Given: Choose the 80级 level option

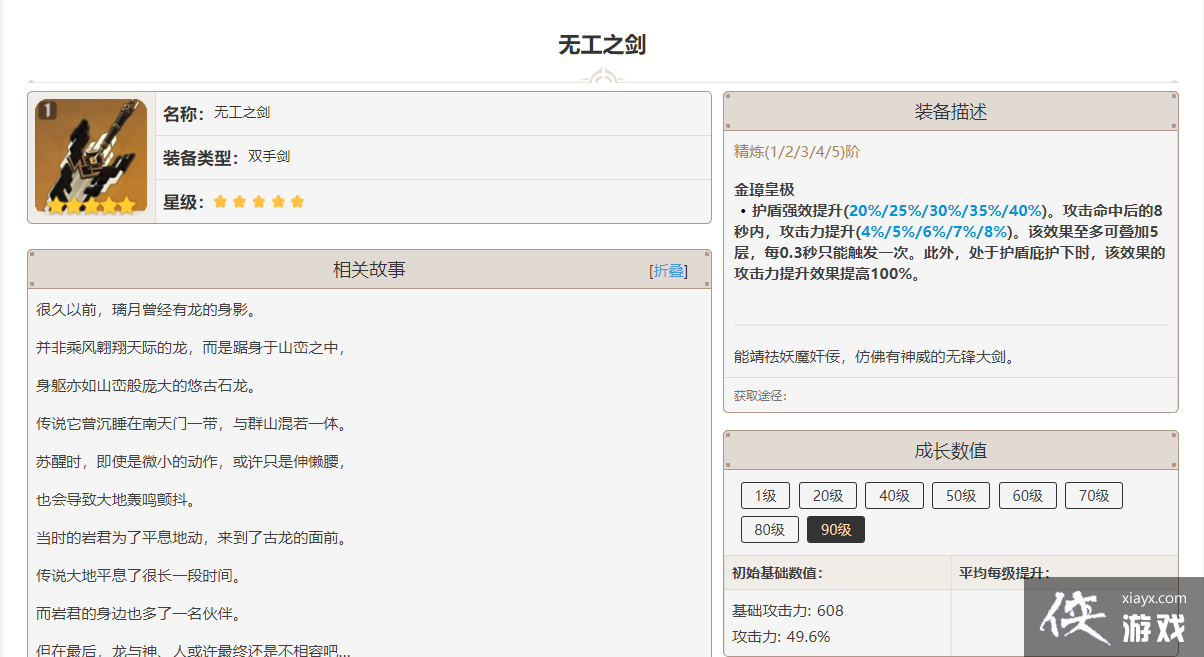Looking at the screenshot, I should 769,530.
